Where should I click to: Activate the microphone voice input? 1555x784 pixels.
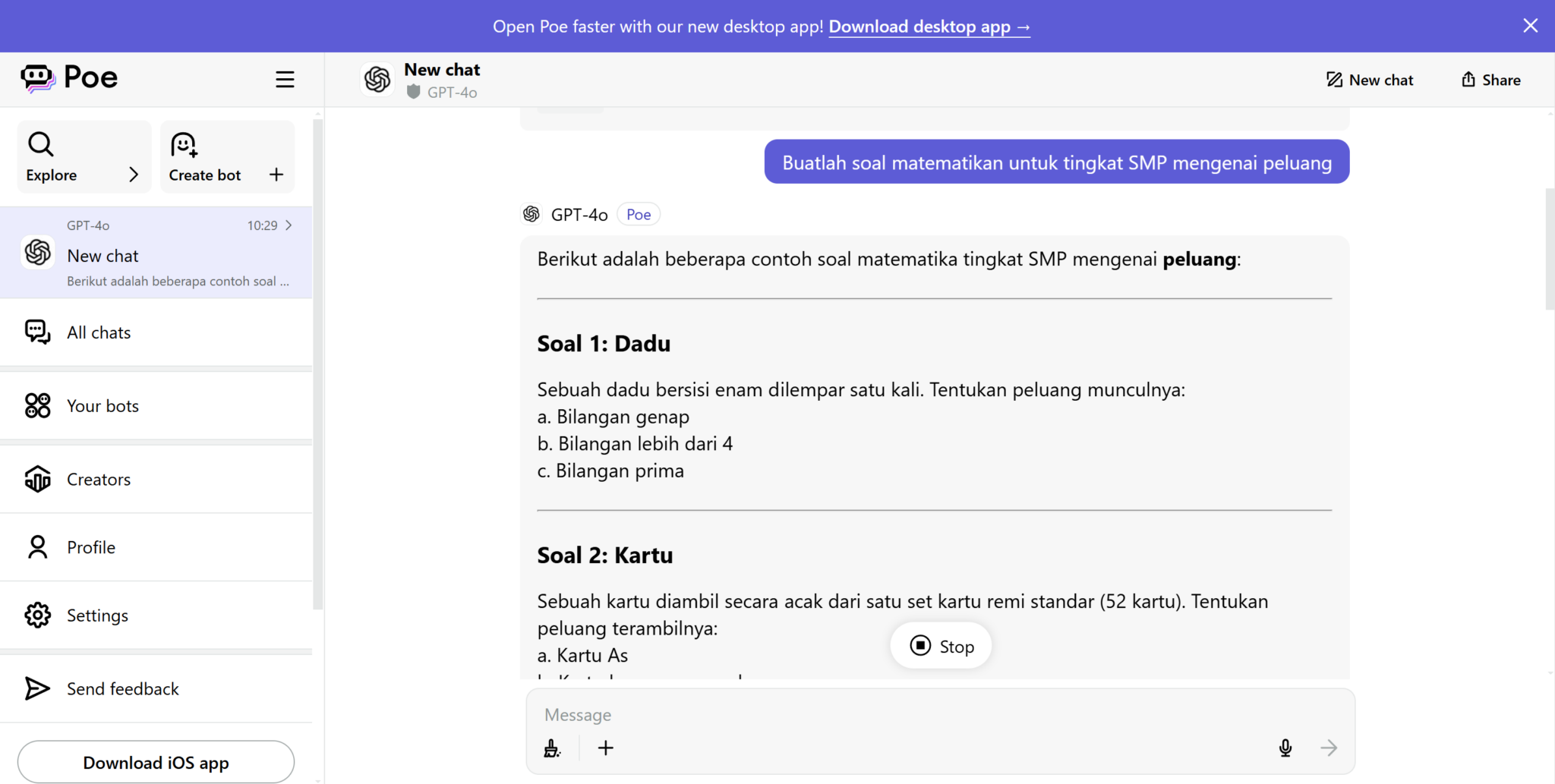pos(1285,748)
